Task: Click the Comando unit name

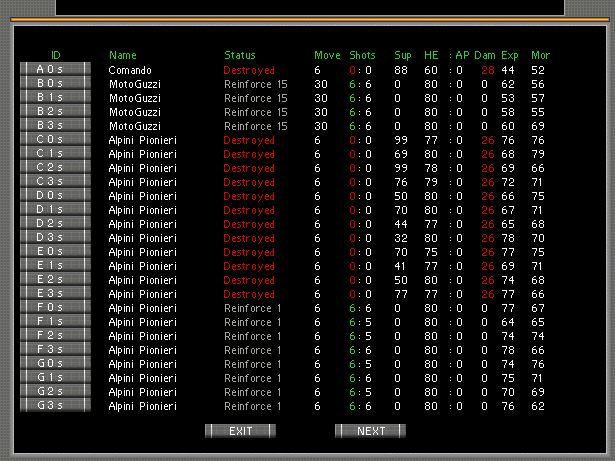Action: [130, 71]
